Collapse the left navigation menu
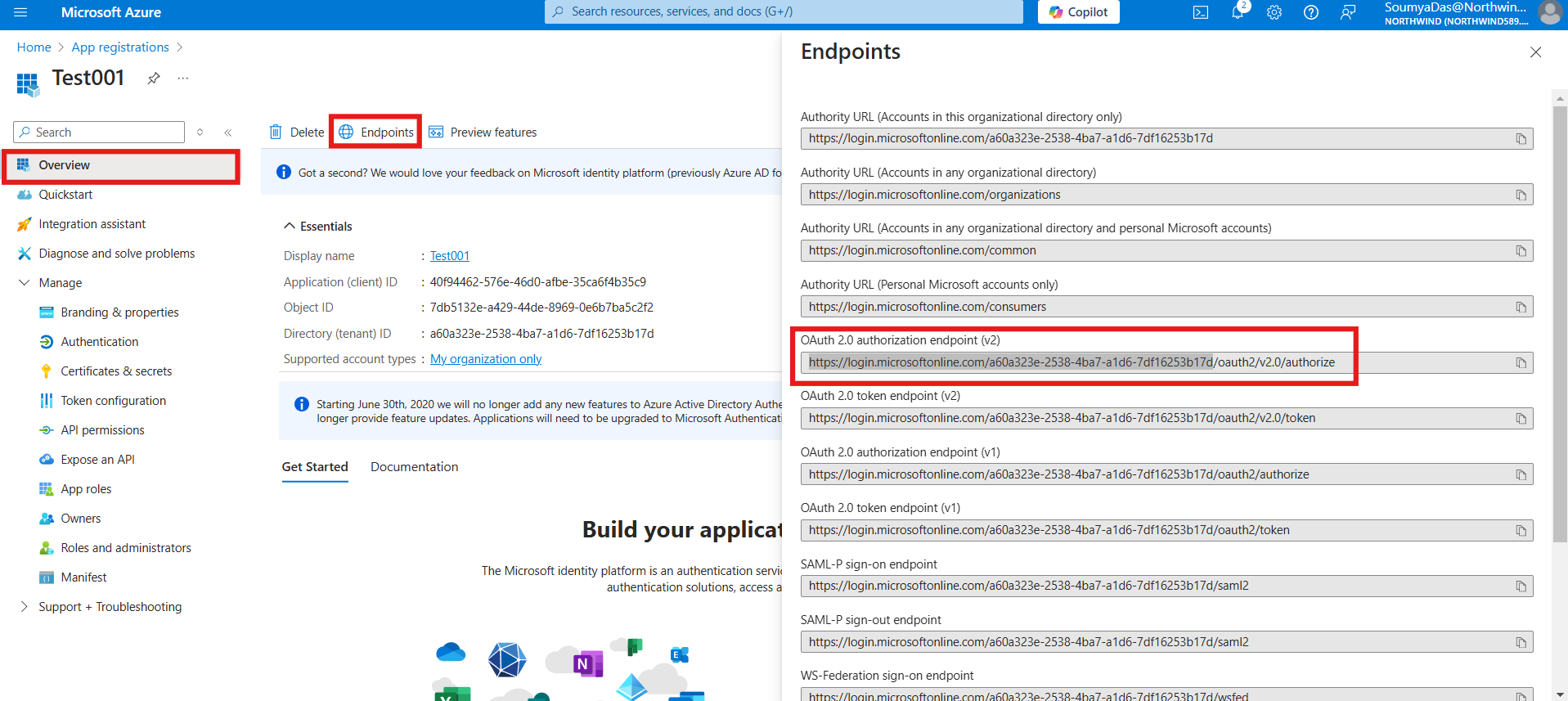The width and height of the screenshot is (1568, 701). click(x=228, y=133)
